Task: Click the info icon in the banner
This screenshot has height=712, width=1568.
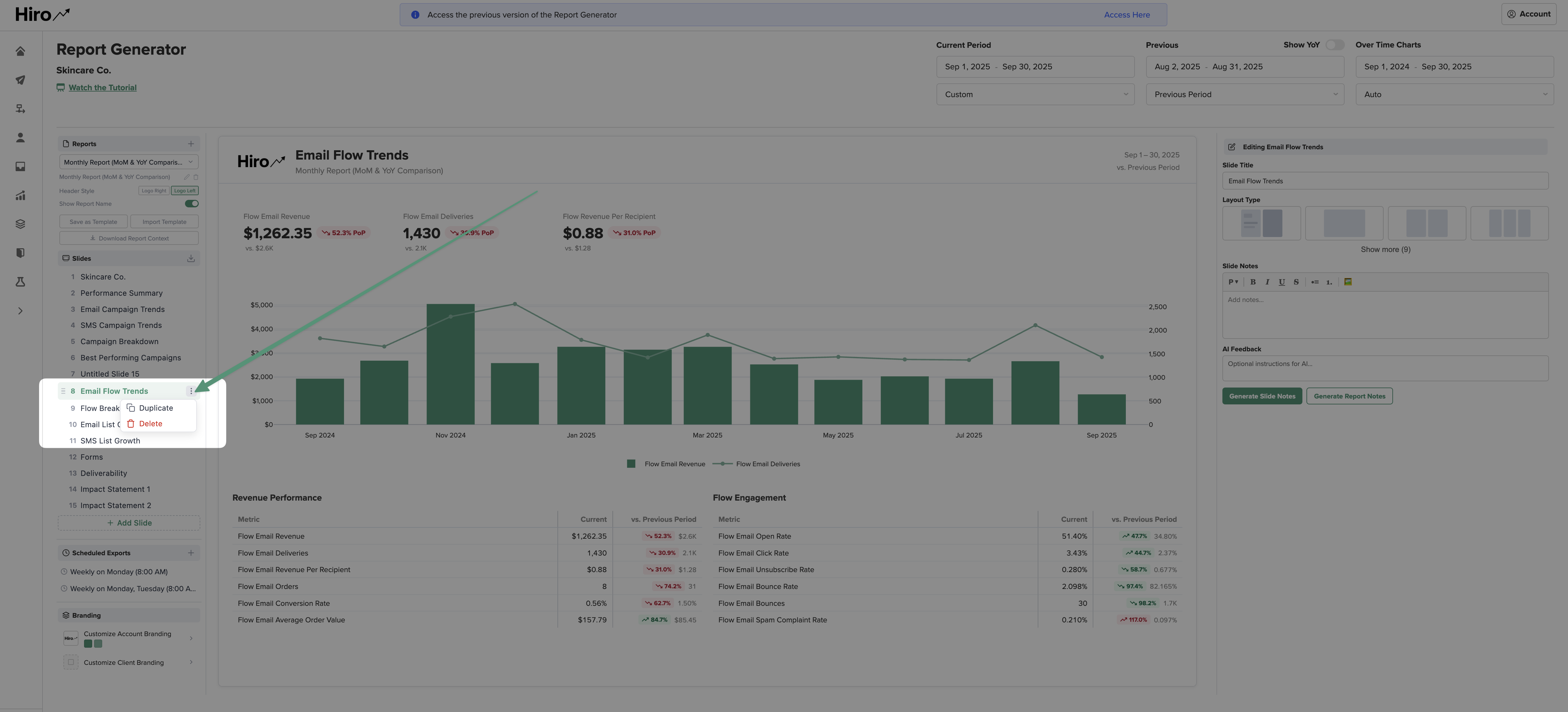Action: (415, 15)
